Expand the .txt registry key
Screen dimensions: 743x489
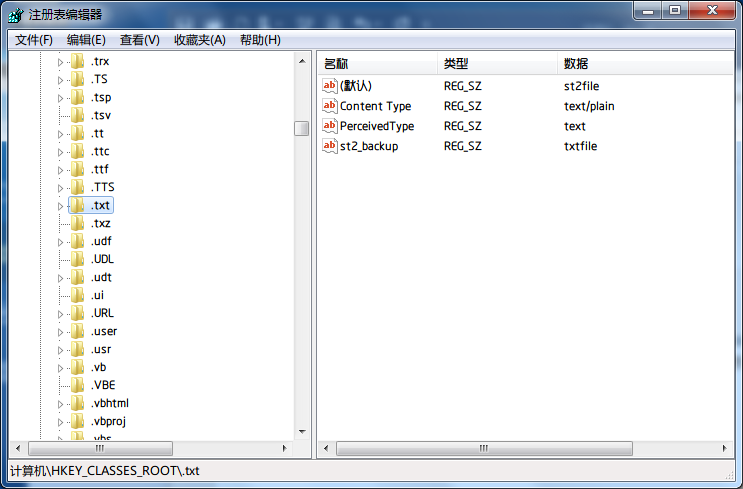[x=60, y=206]
